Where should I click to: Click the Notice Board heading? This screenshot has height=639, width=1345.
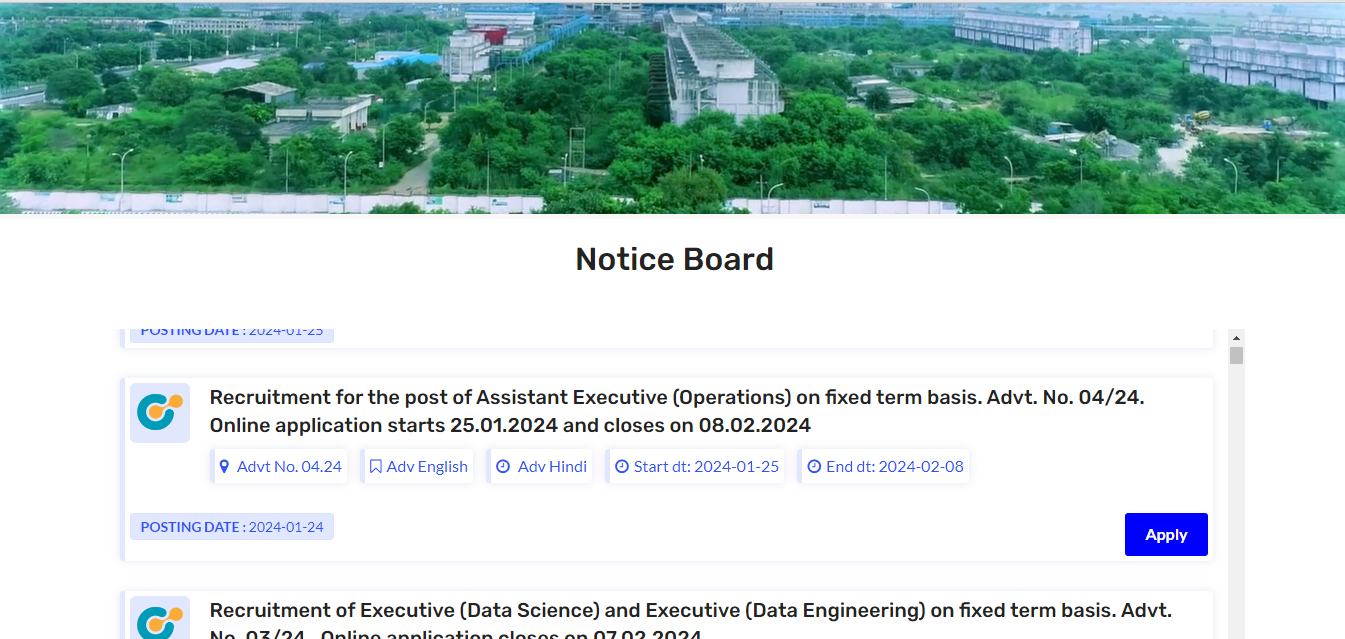pyautogui.click(x=674, y=260)
